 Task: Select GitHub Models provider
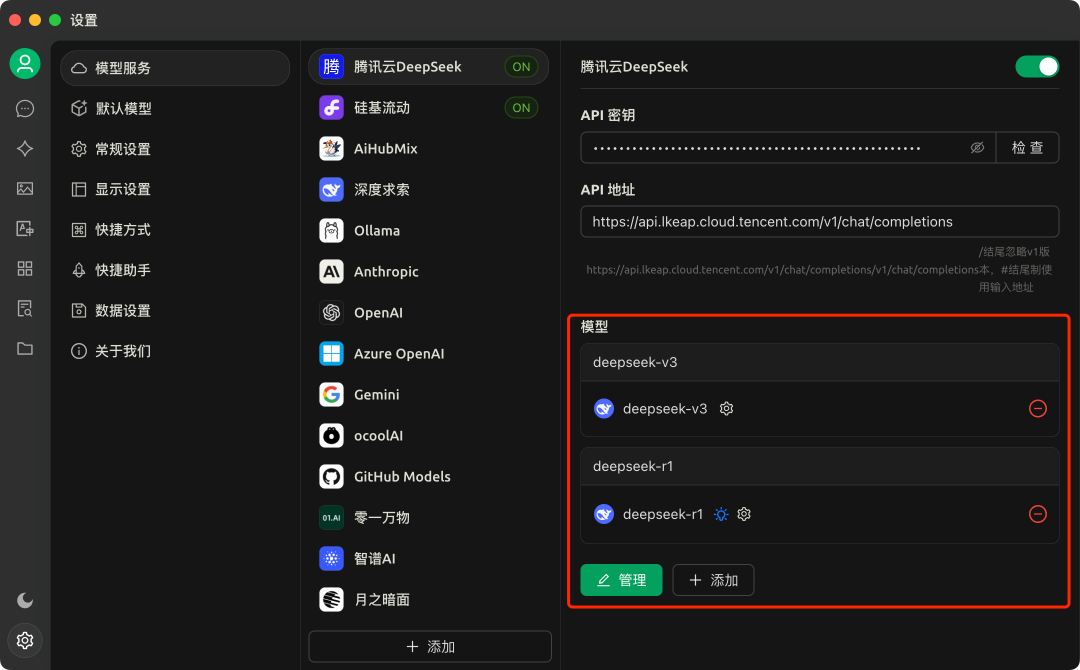coord(428,477)
